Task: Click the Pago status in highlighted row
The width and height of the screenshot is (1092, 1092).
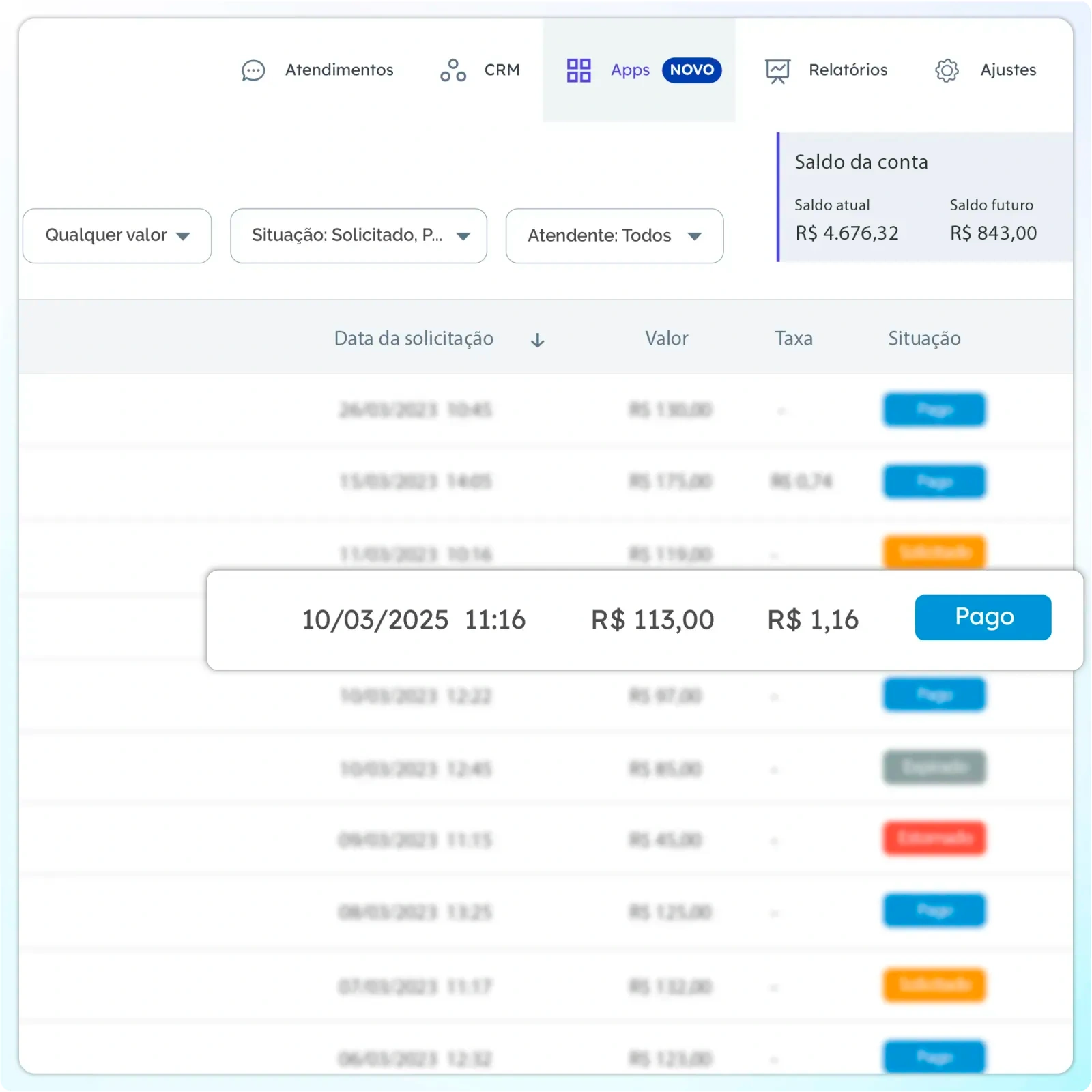Action: click(983, 617)
